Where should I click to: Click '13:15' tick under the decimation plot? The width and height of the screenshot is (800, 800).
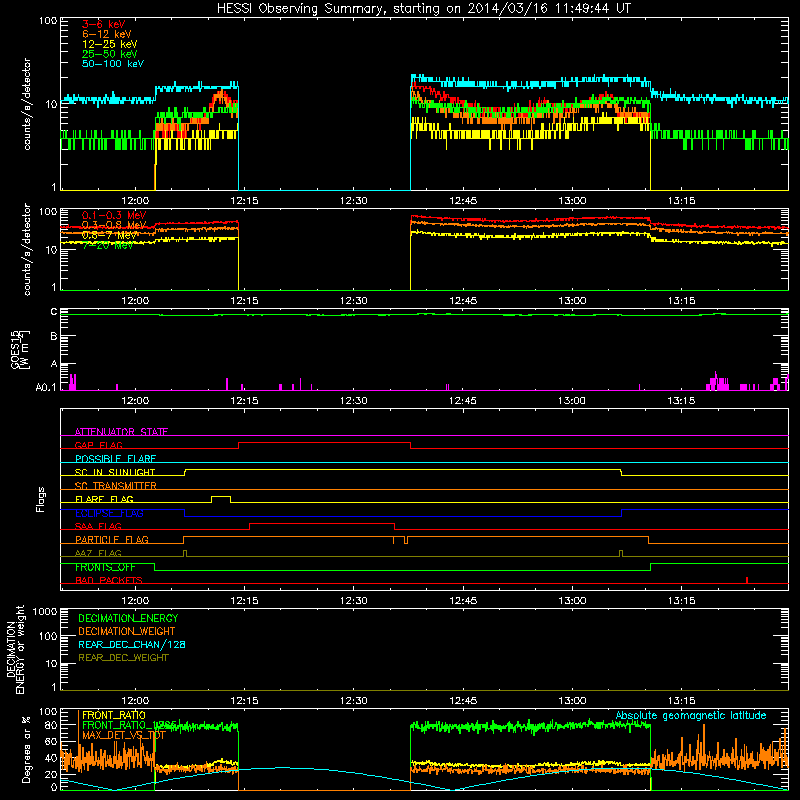point(682,701)
